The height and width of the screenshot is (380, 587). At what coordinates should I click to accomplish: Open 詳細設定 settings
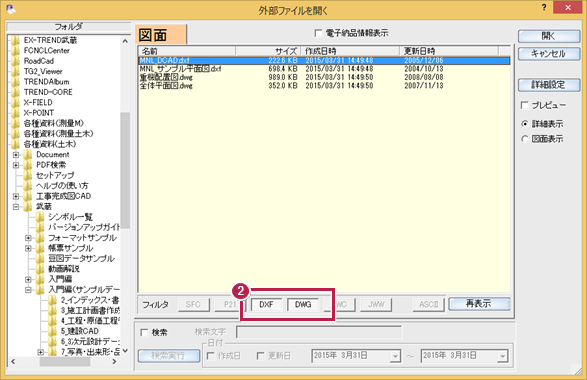pos(549,85)
